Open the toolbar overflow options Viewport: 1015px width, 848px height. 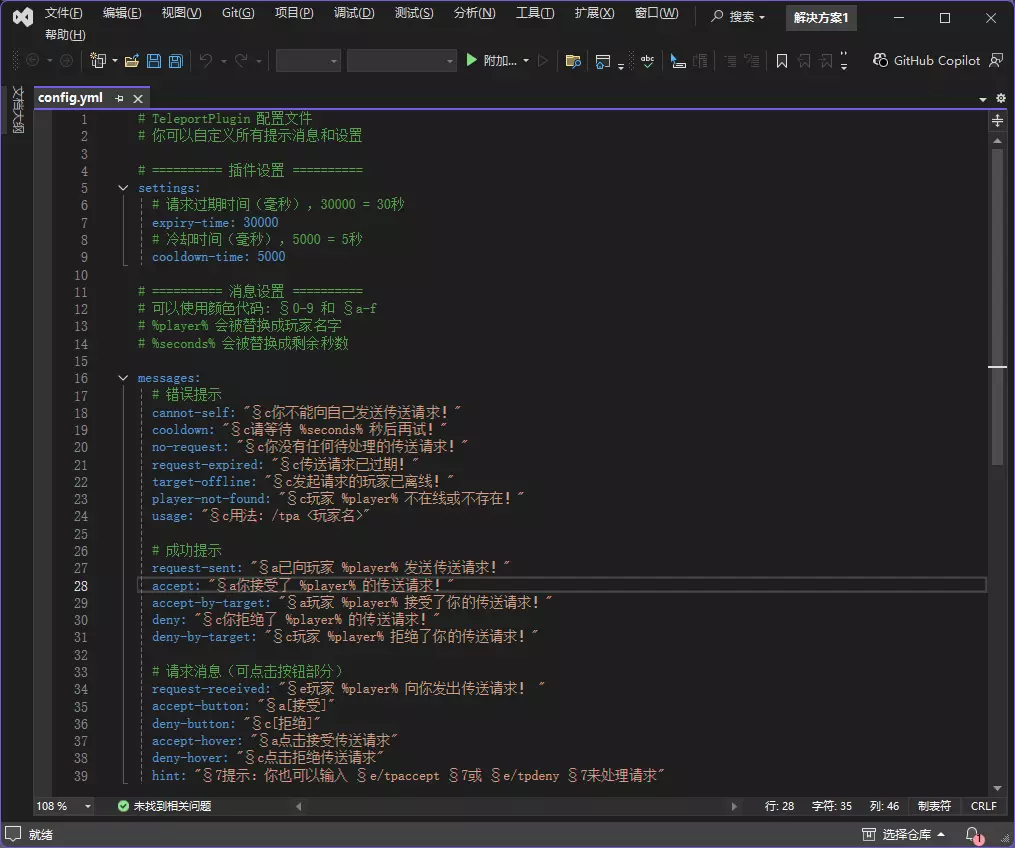click(843, 61)
